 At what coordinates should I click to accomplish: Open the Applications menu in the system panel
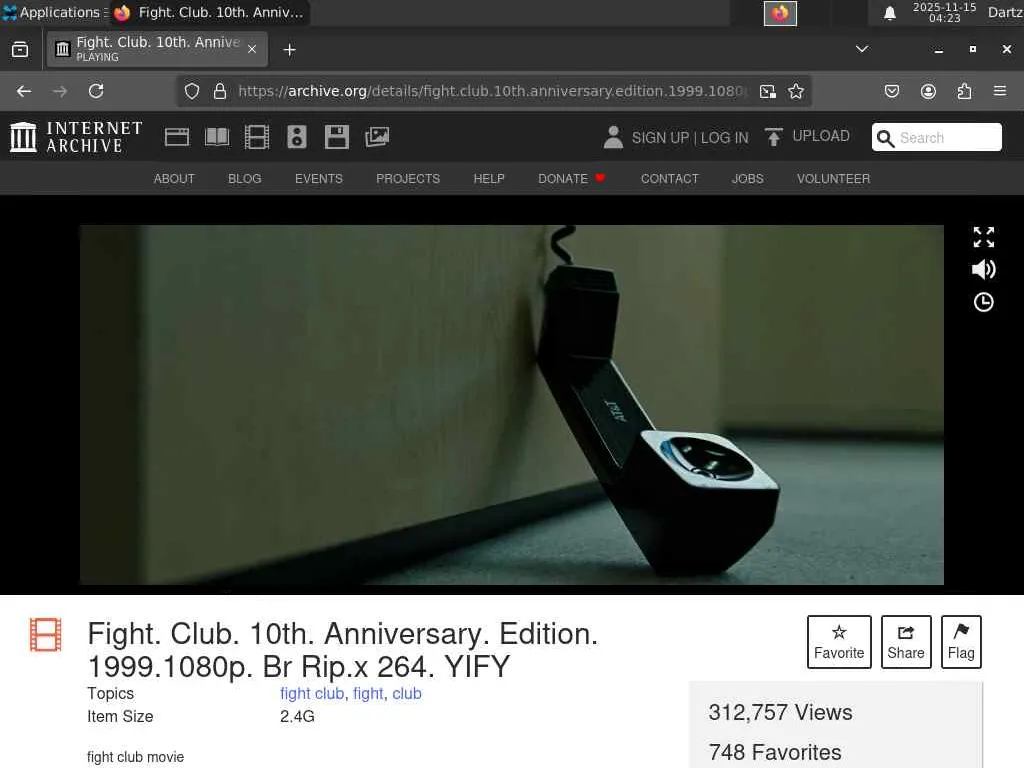tap(53, 12)
